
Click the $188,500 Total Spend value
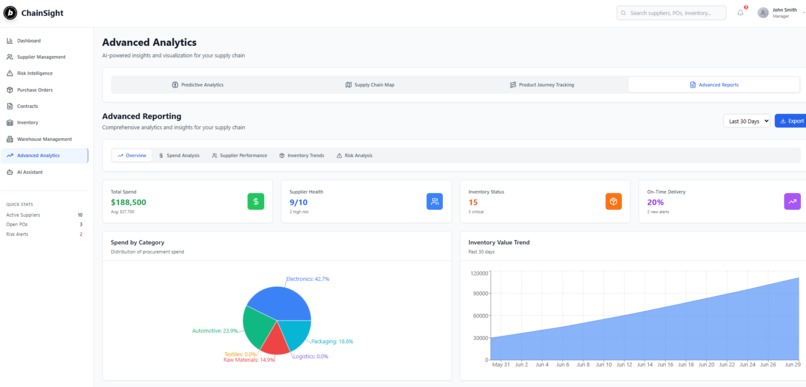(x=129, y=202)
